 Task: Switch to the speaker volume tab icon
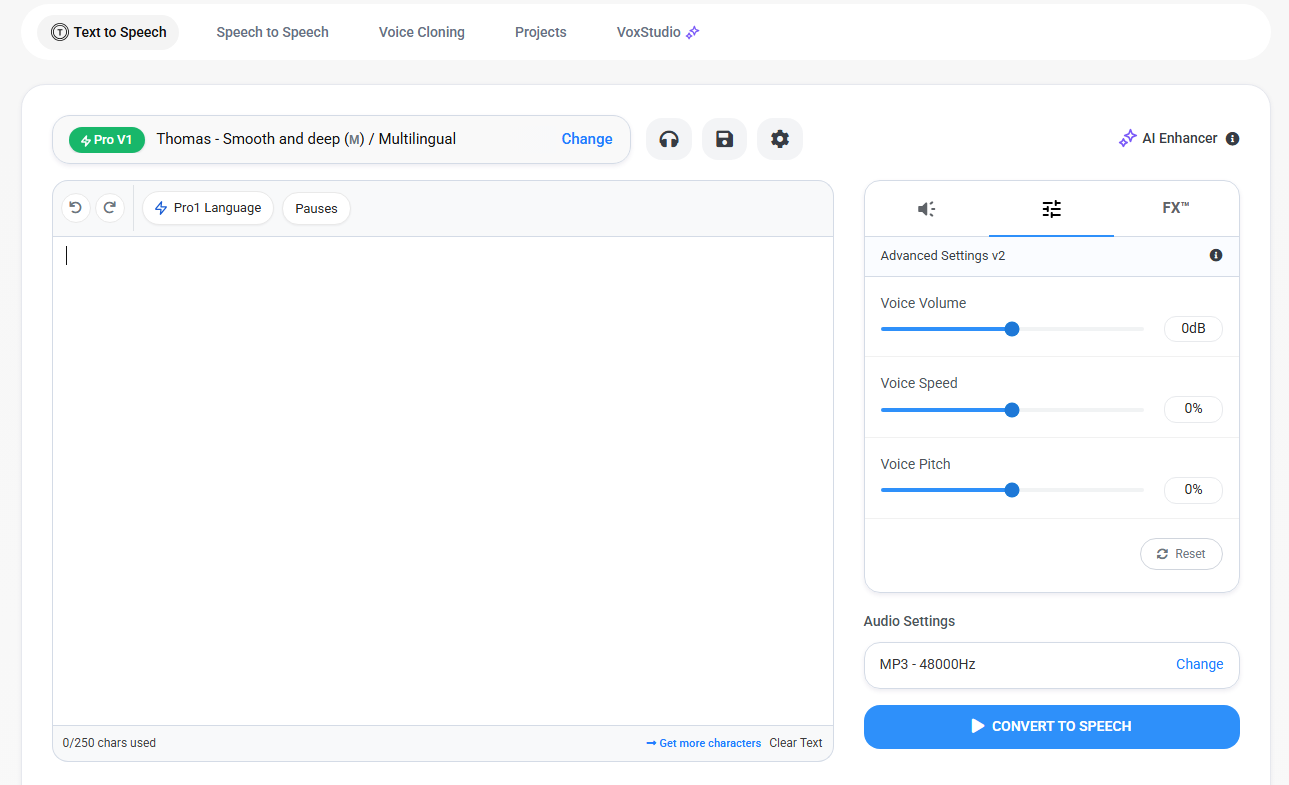click(x=926, y=209)
